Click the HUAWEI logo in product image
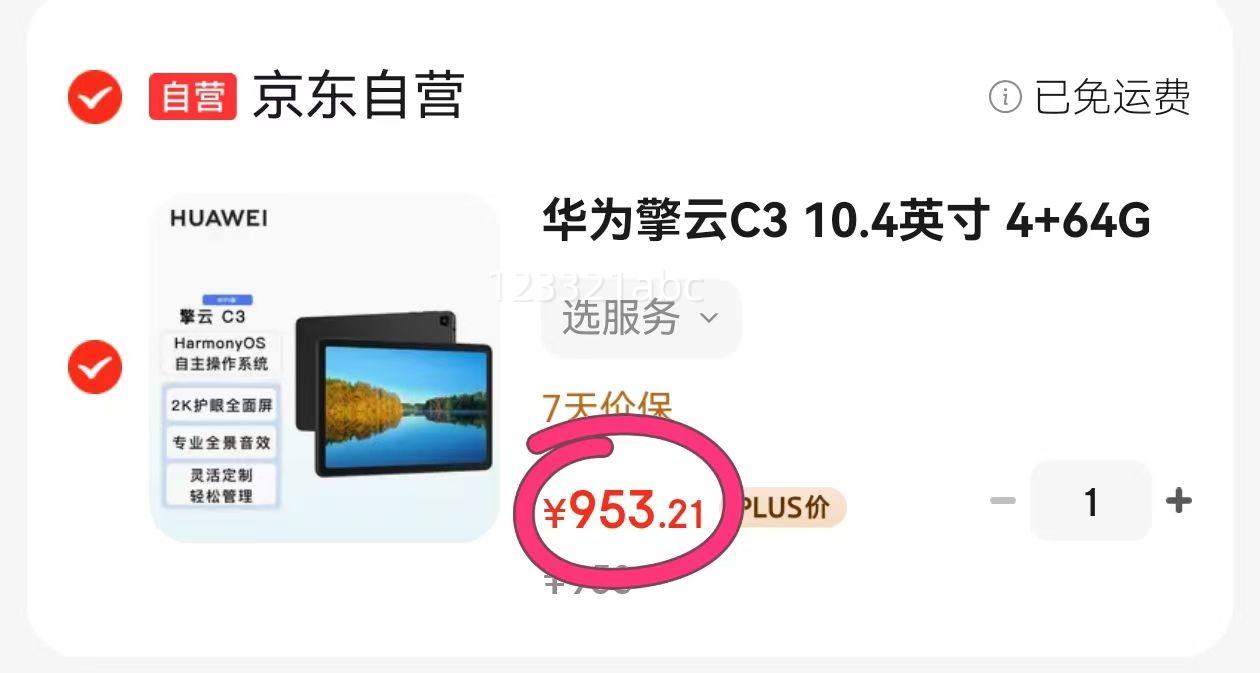1260x673 pixels. (219, 219)
